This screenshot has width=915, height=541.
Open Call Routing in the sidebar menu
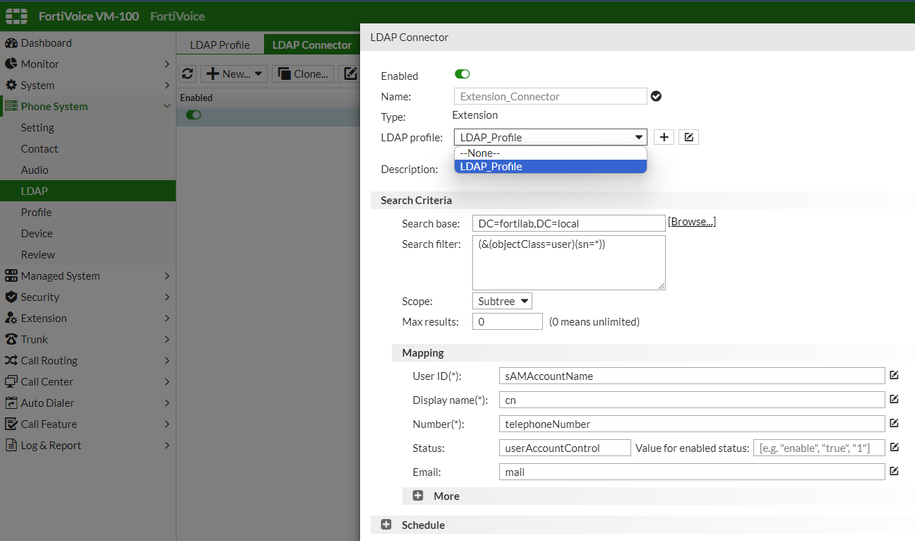[x=49, y=361]
